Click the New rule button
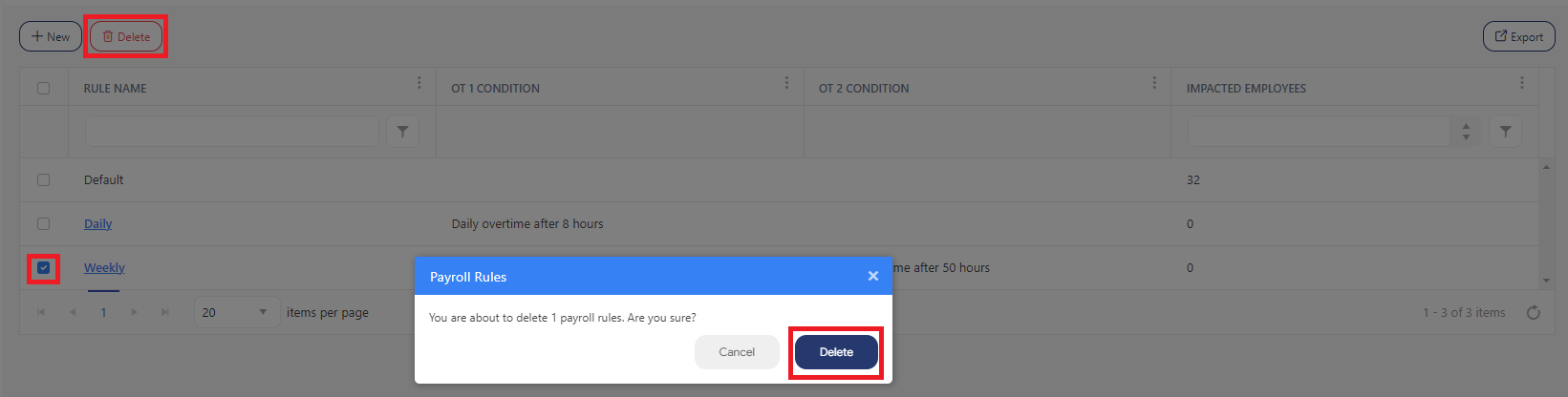 (51, 37)
